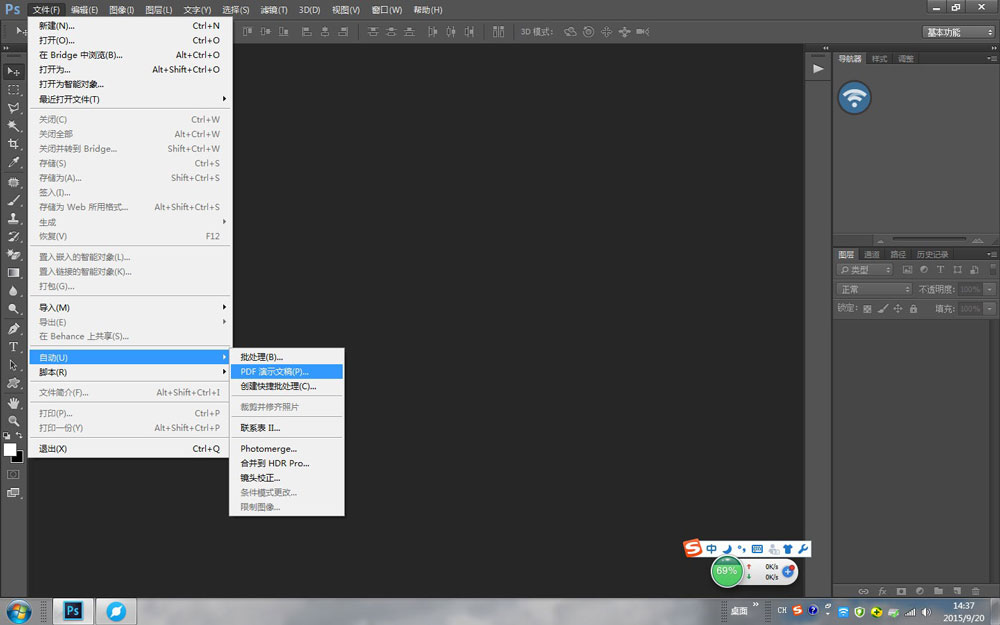1000x625 pixels.
Task: Select the Hand tool
Action: coord(13,403)
